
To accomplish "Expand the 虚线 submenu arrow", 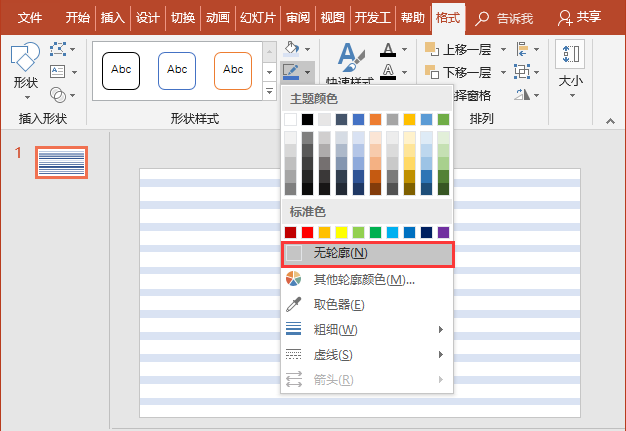I will (x=441, y=354).
